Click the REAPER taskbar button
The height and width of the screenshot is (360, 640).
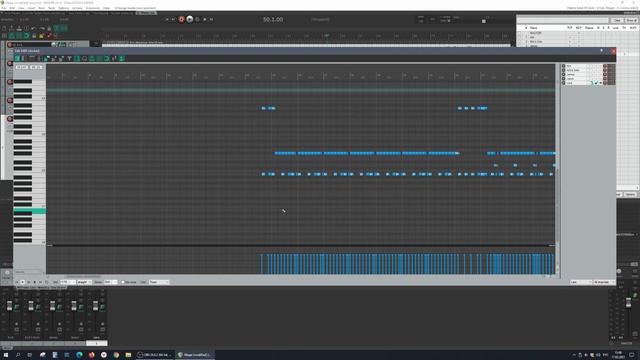click(x=195, y=355)
